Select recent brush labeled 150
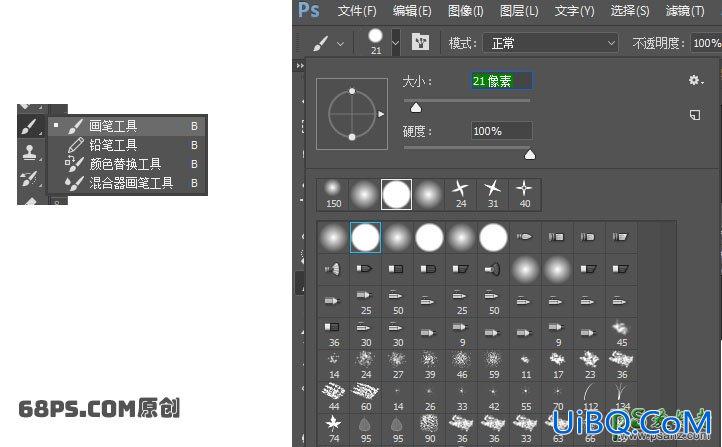Viewport: 722px width, 447px height. pos(332,194)
